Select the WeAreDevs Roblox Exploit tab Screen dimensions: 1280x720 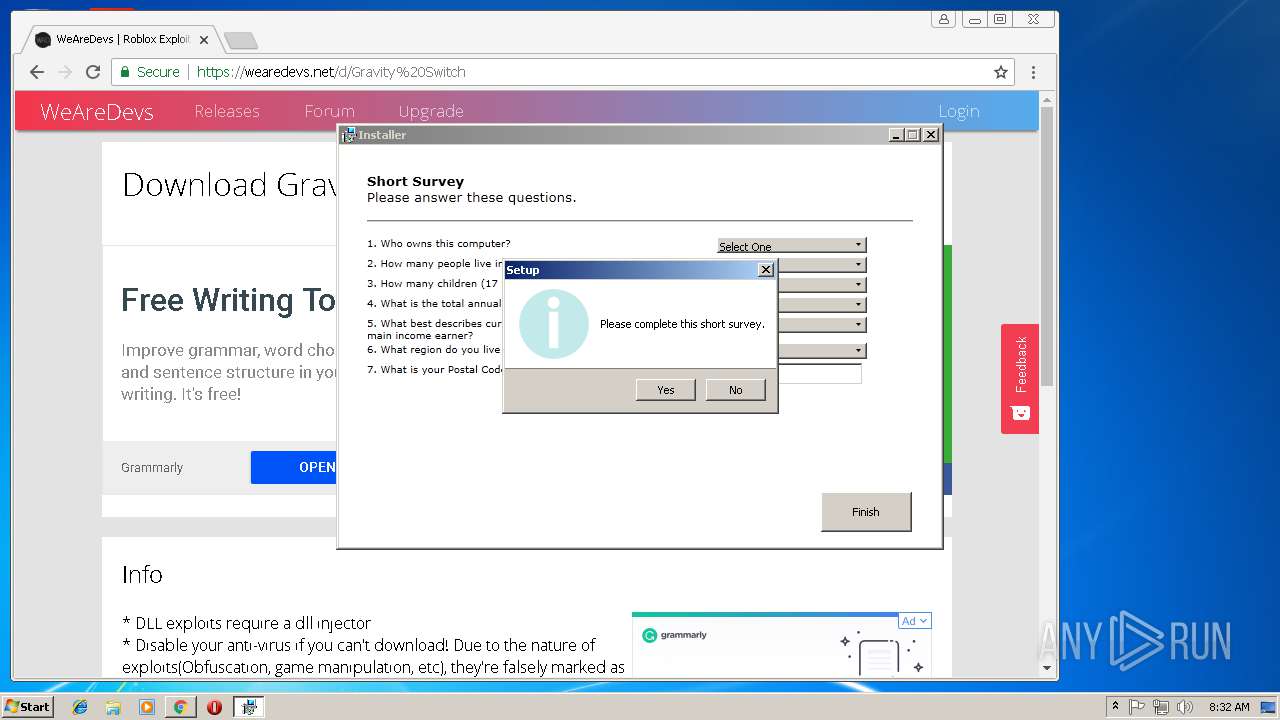point(120,40)
